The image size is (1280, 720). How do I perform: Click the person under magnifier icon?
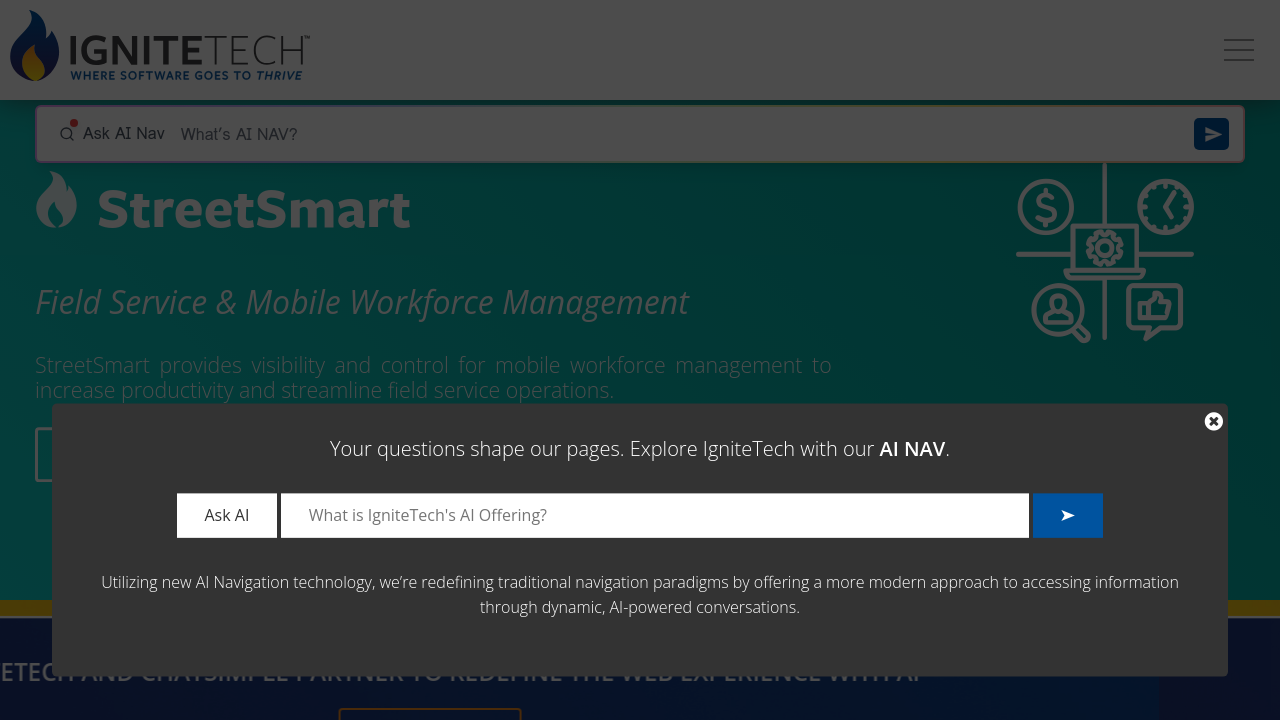point(1058,312)
